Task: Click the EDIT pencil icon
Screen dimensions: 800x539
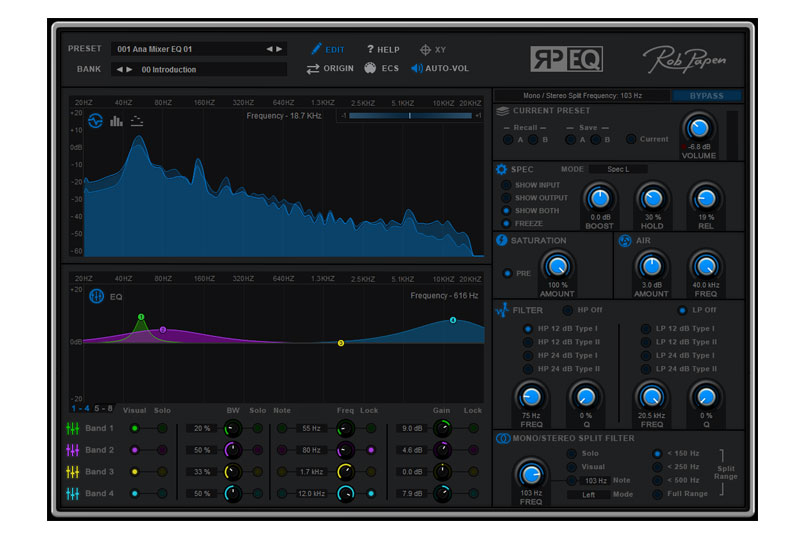Action: (316, 49)
